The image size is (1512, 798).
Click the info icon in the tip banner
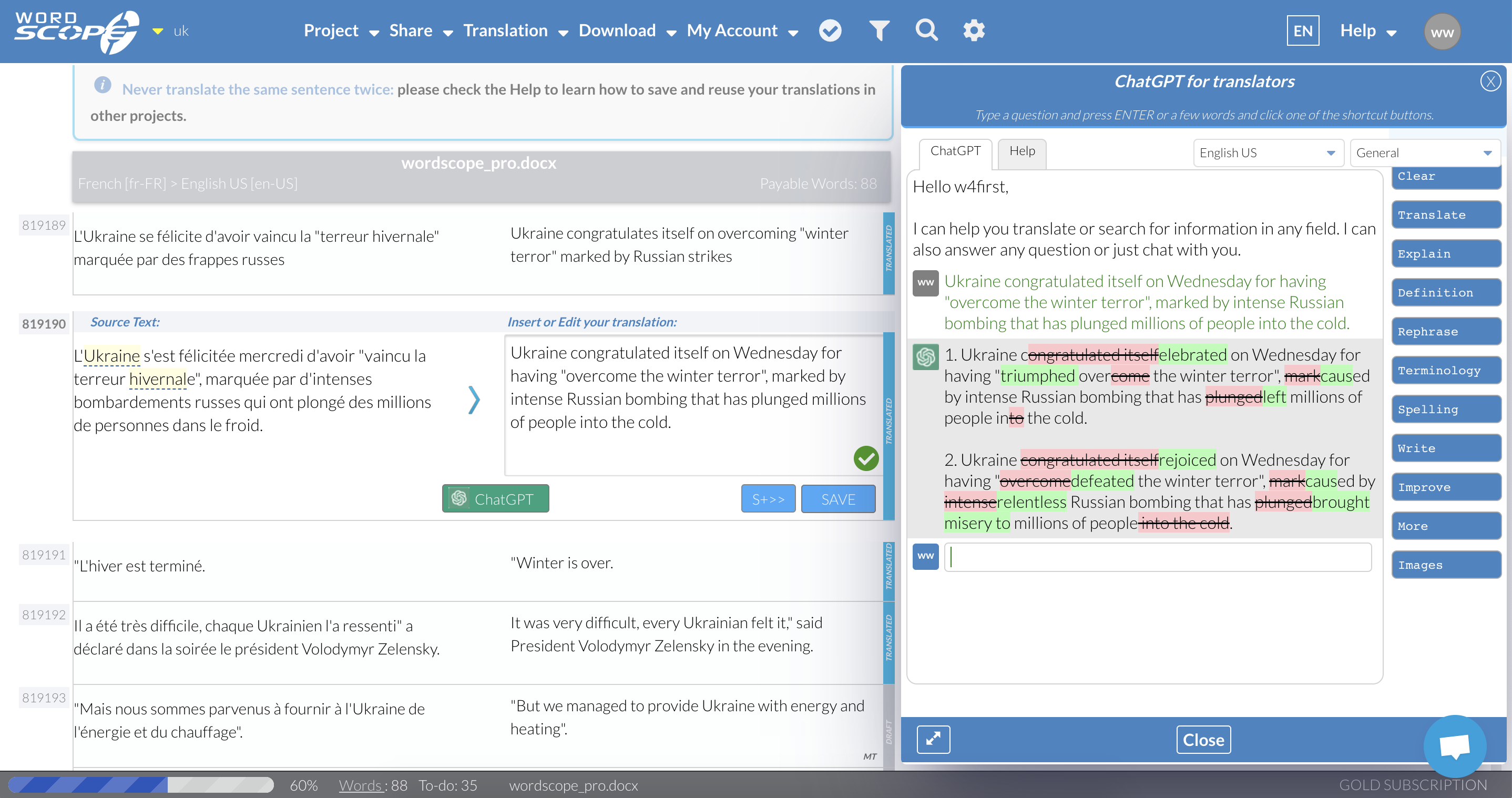click(102, 85)
